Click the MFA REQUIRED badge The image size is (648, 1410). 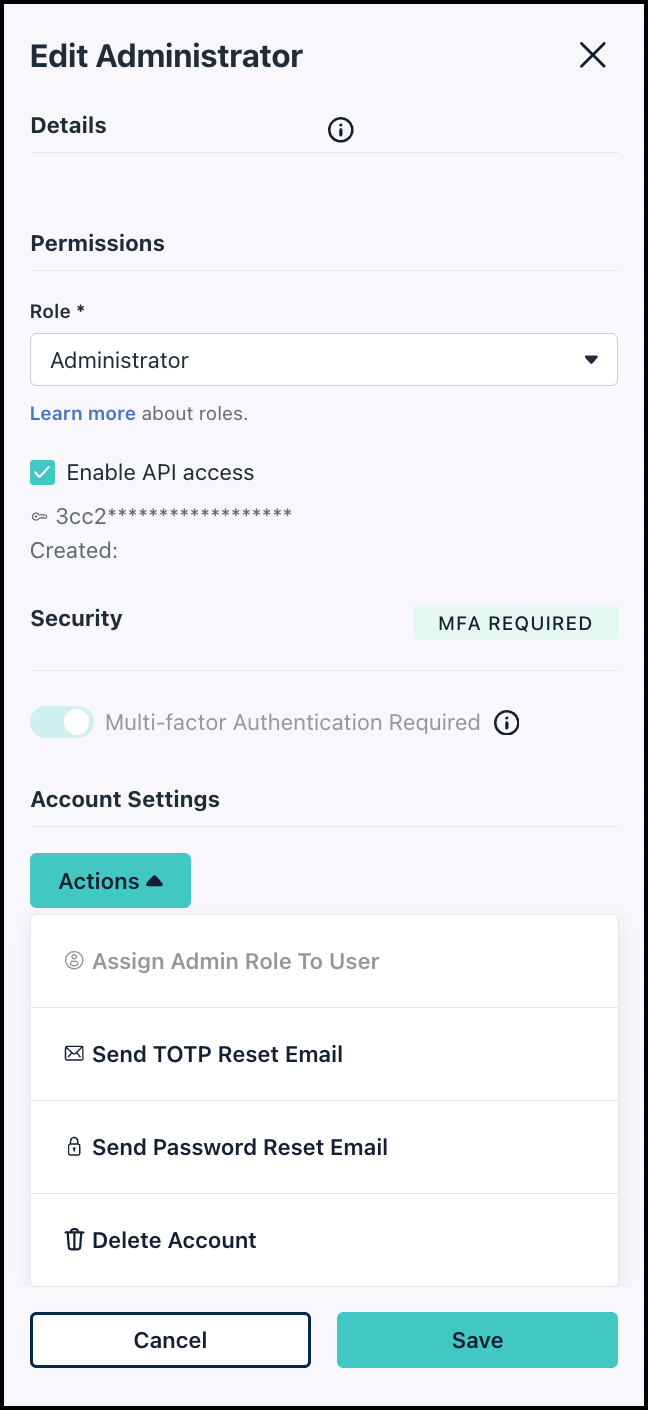(x=515, y=623)
